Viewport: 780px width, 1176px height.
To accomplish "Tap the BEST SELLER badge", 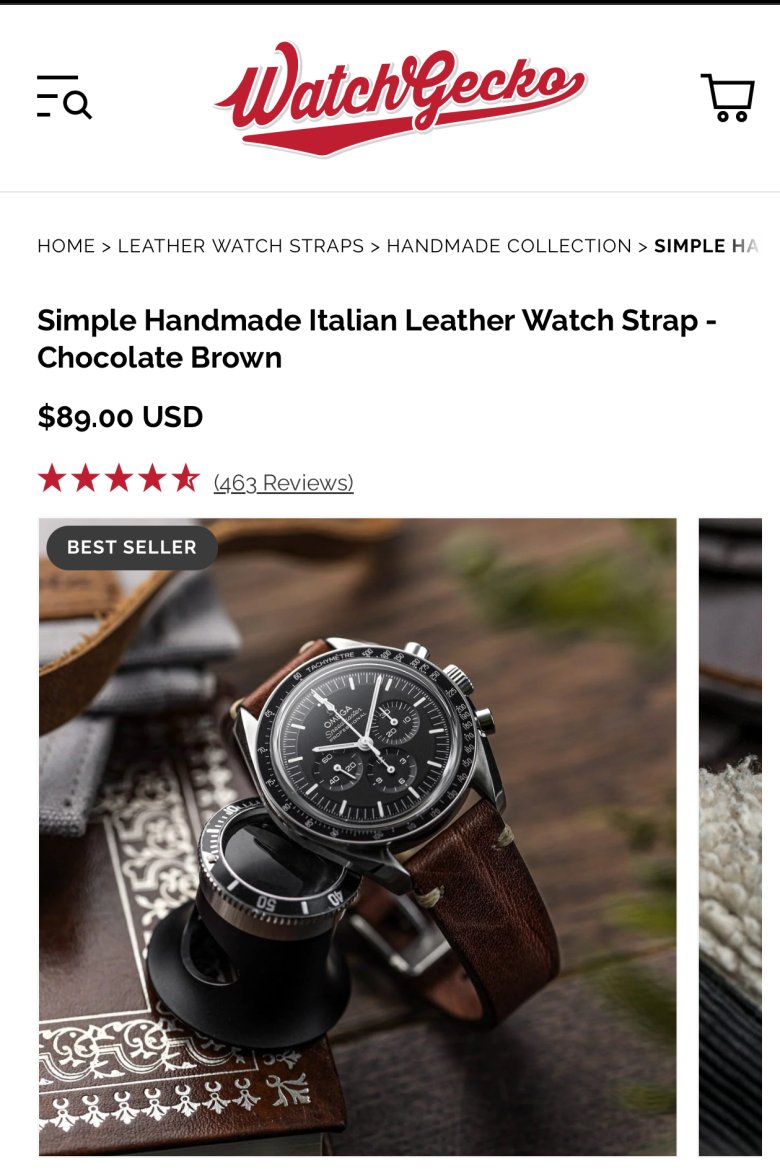I will [x=132, y=548].
